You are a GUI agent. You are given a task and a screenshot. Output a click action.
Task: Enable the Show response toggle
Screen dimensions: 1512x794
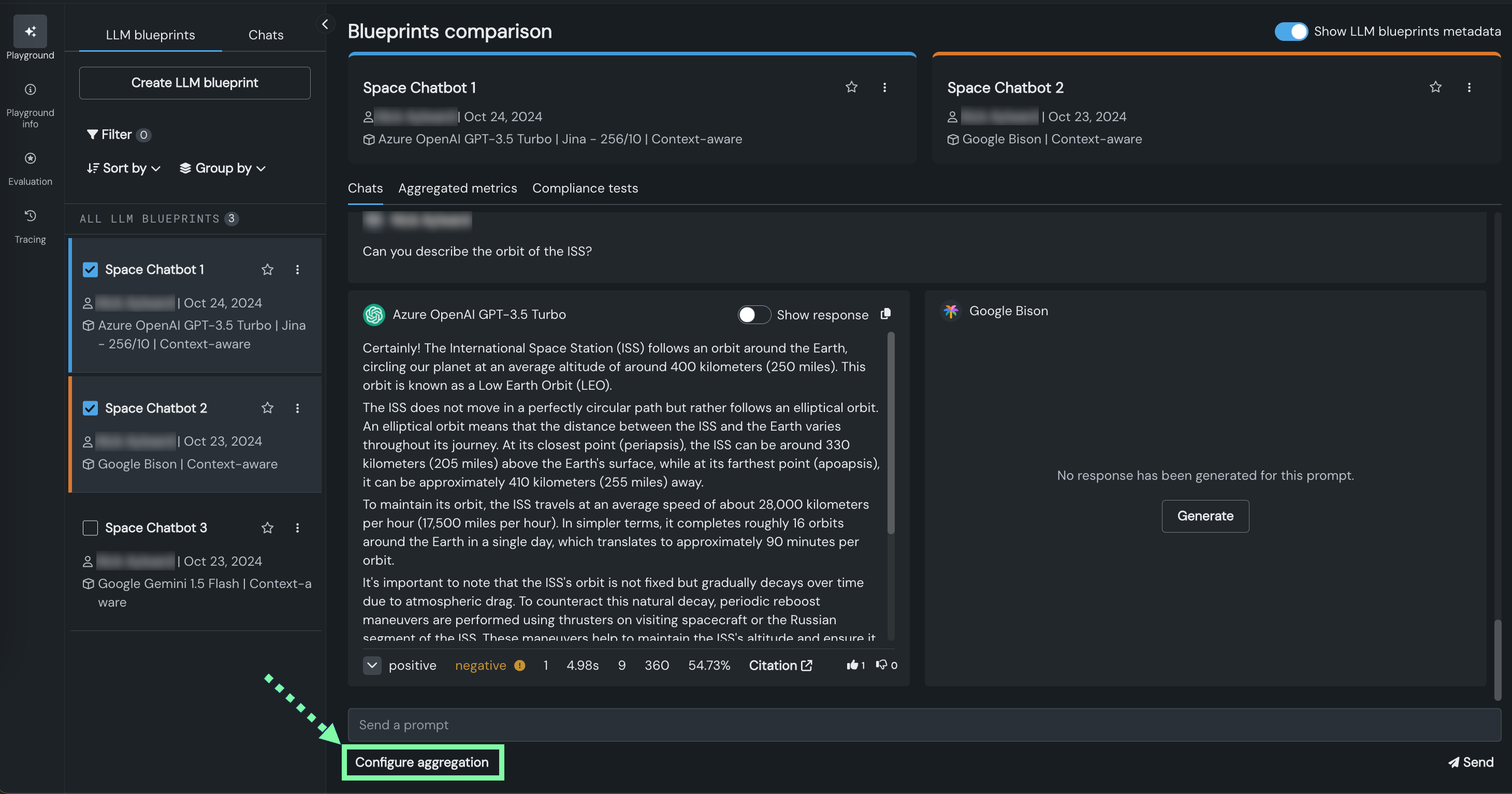tap(753, 315)
